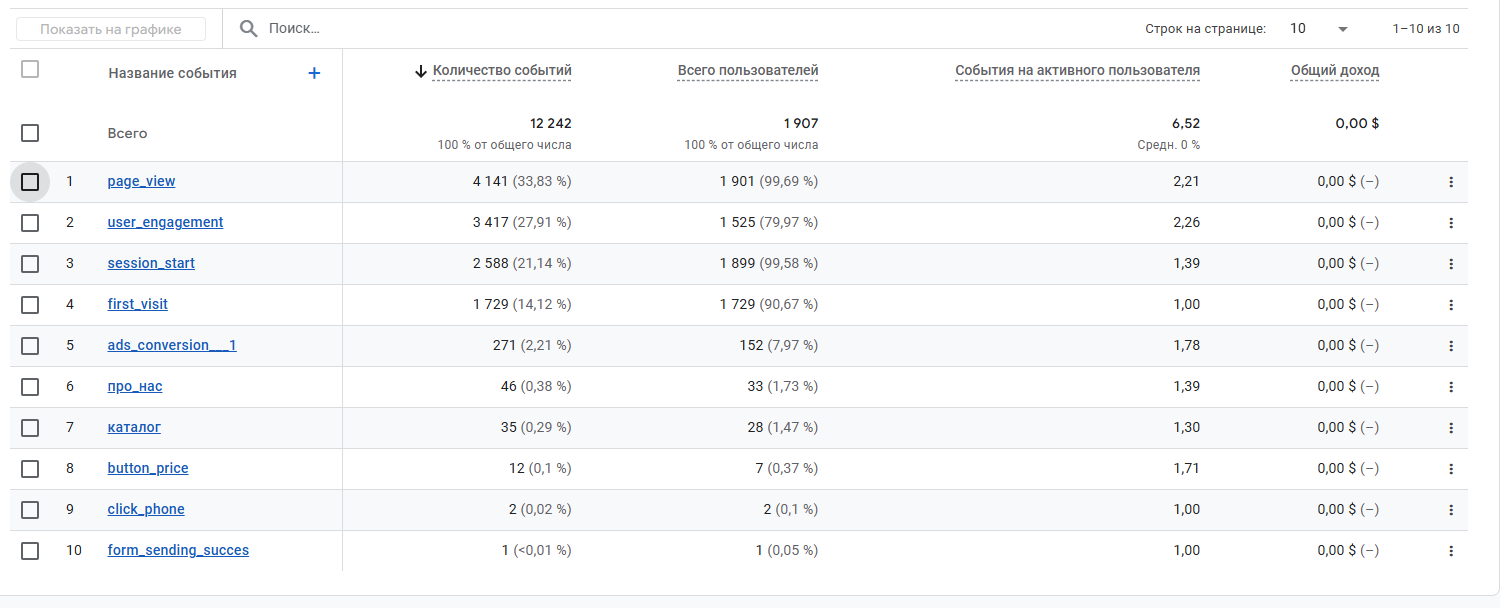Sort by Всего пользователей column header
The width and height of the screenshot is (1500, 608).
(x=748, y=71)
